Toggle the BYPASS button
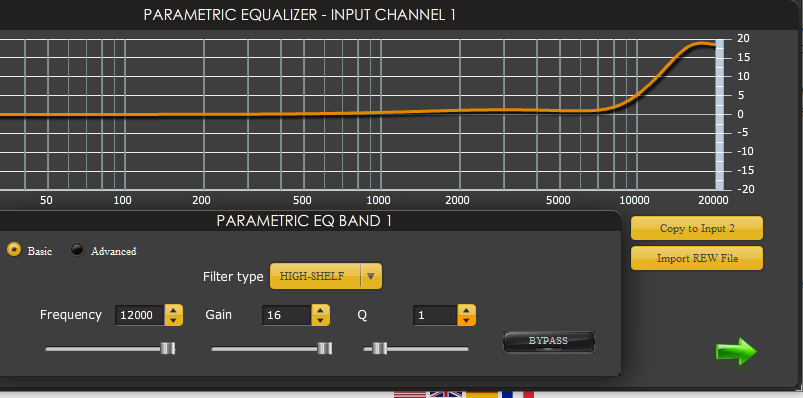The height and width of the screenshot is (398, 803). tap(548, 342)
